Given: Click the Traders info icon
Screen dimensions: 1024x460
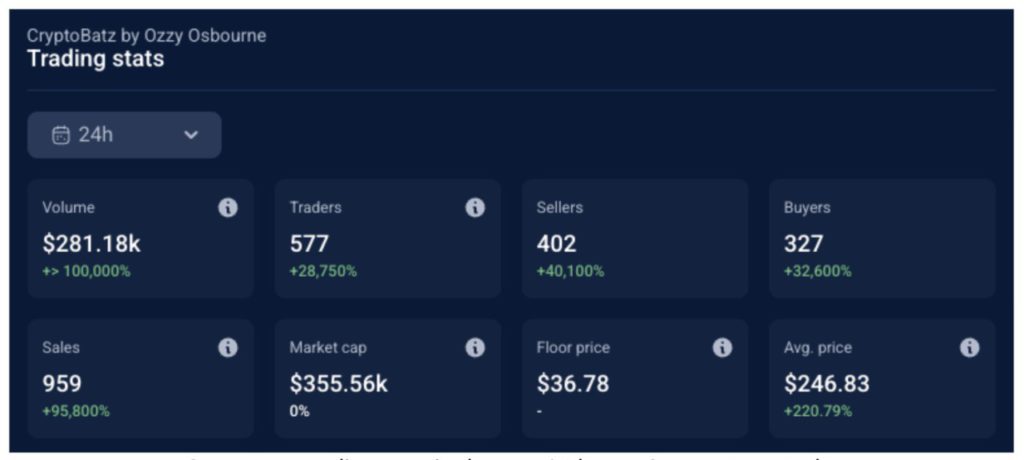Looking at the screenshot, I should [x=475, y=208].
